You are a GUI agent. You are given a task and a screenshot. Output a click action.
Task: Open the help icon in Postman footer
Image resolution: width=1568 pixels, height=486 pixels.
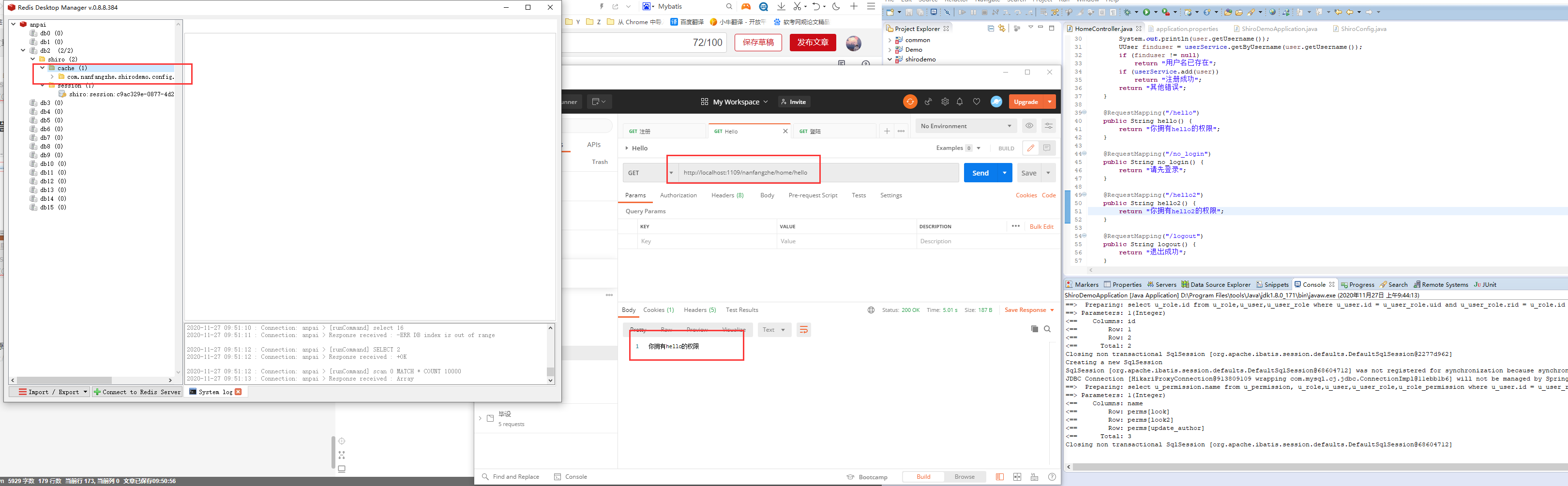[1052, 477]
